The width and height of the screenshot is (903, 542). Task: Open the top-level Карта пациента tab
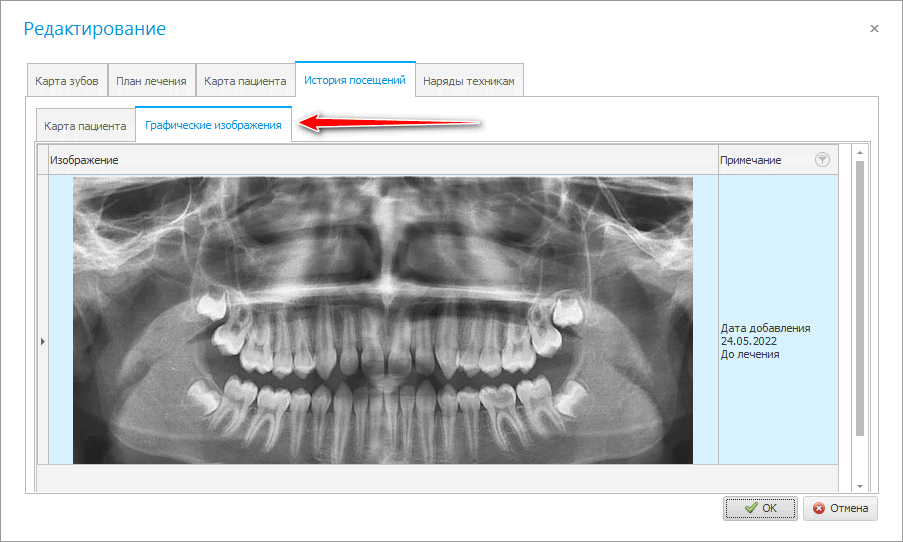click(245, 81)
